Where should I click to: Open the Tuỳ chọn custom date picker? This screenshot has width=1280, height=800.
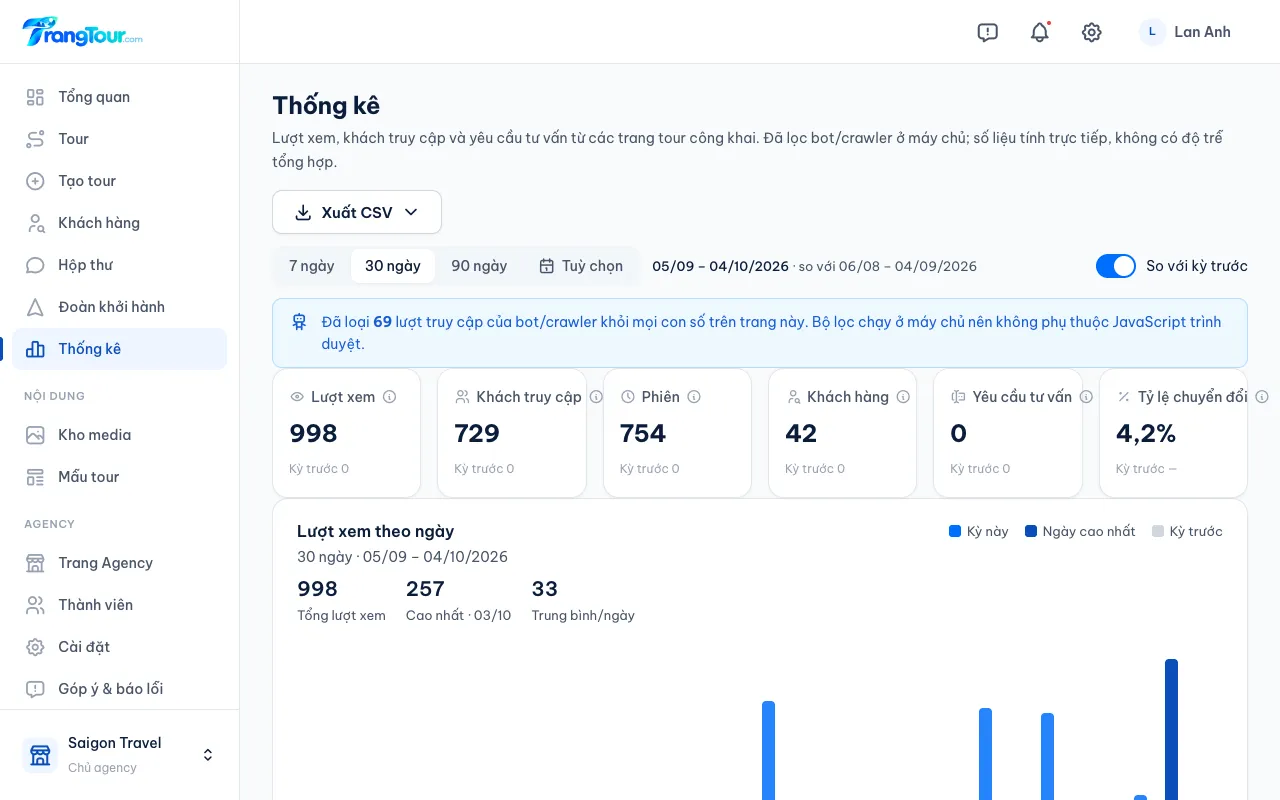tap(581, 266)
